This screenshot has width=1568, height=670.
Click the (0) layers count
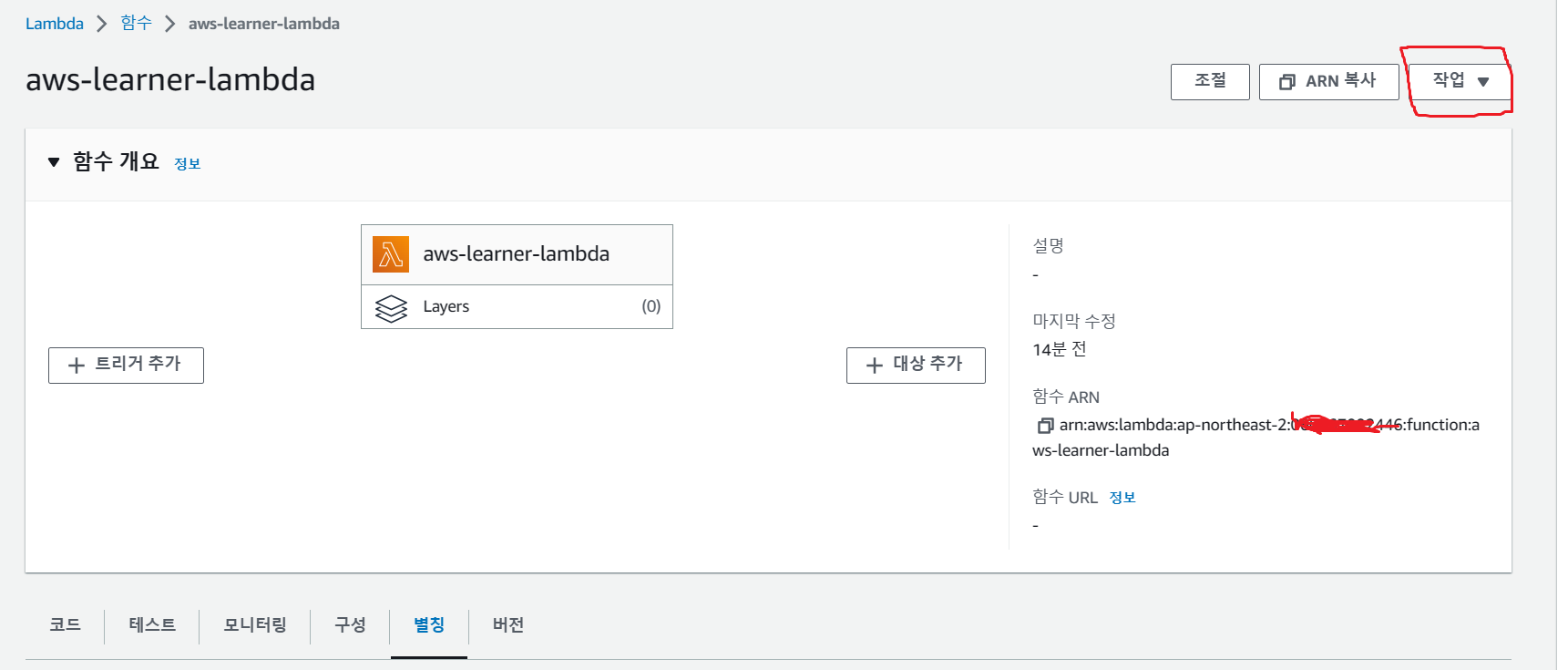pos(651,306)
